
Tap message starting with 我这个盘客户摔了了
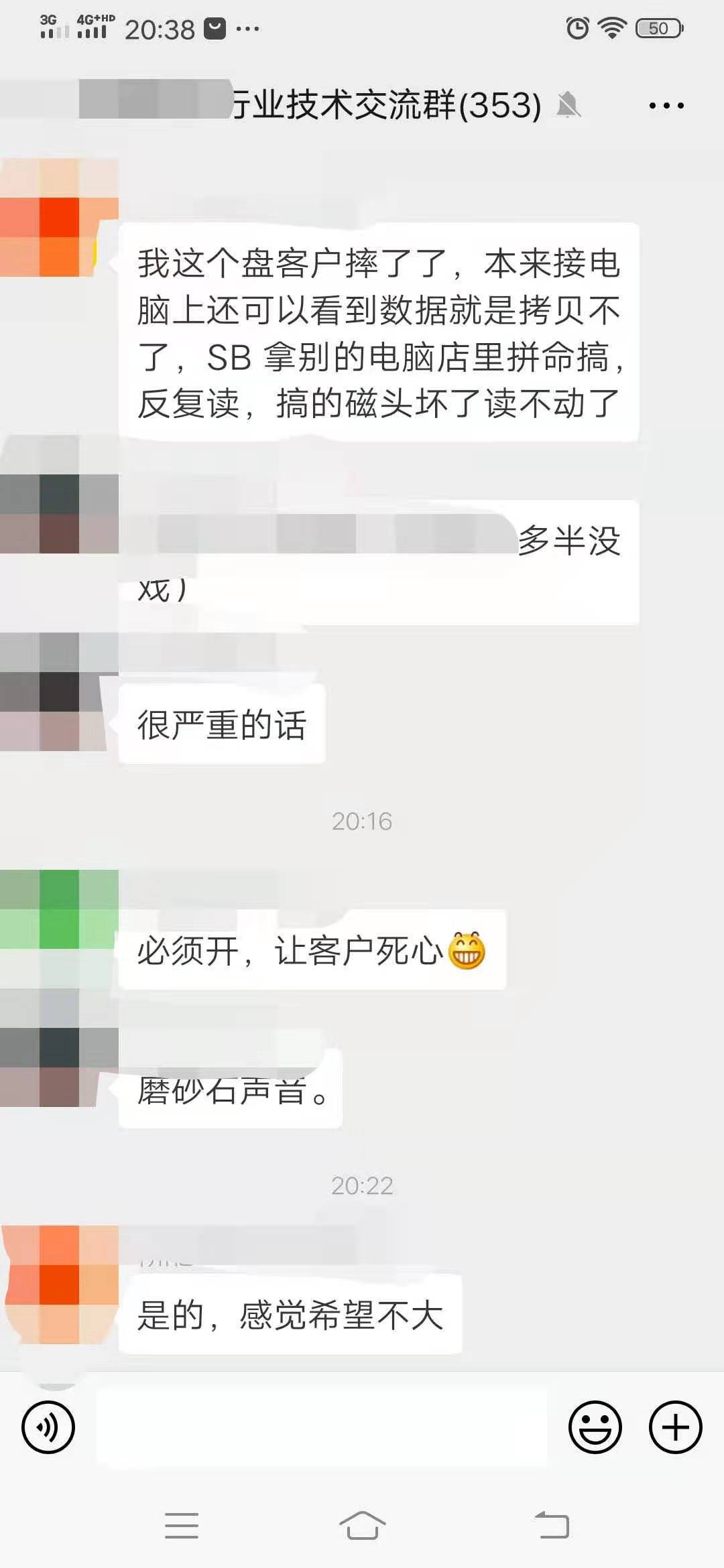(x=379, y=332)
